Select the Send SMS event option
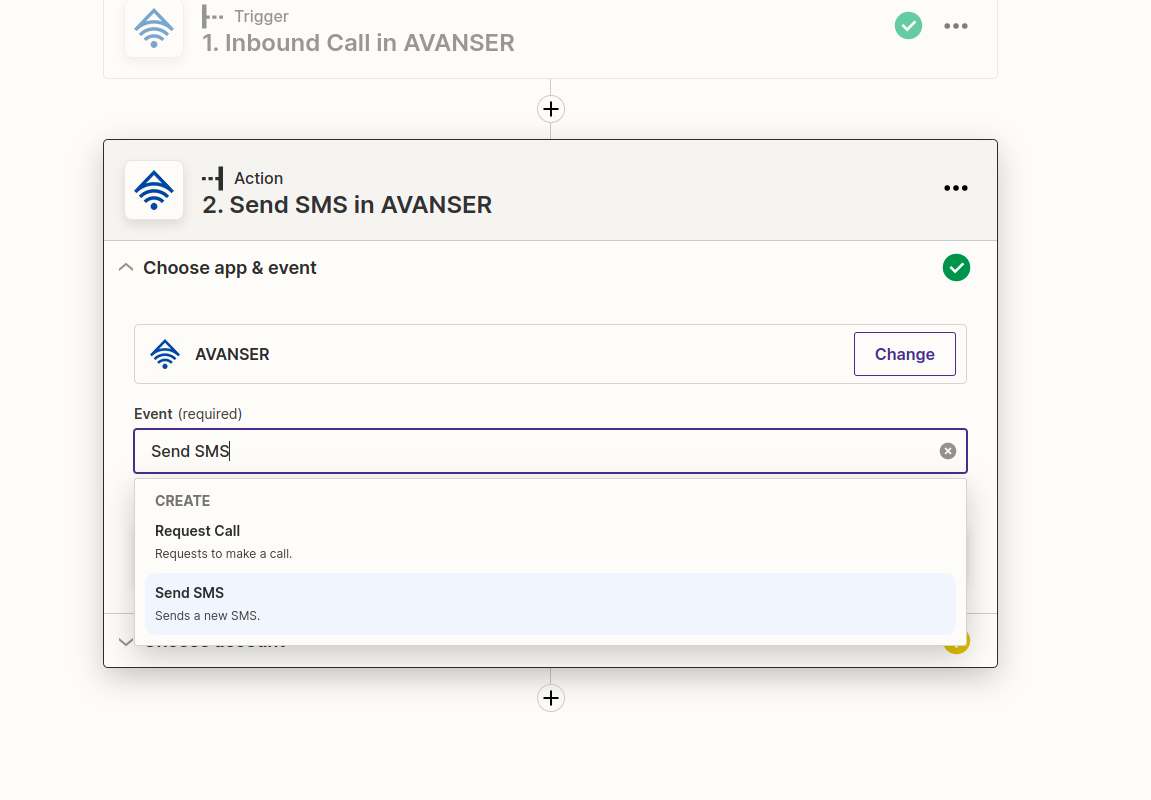 [x=551, y=604]
